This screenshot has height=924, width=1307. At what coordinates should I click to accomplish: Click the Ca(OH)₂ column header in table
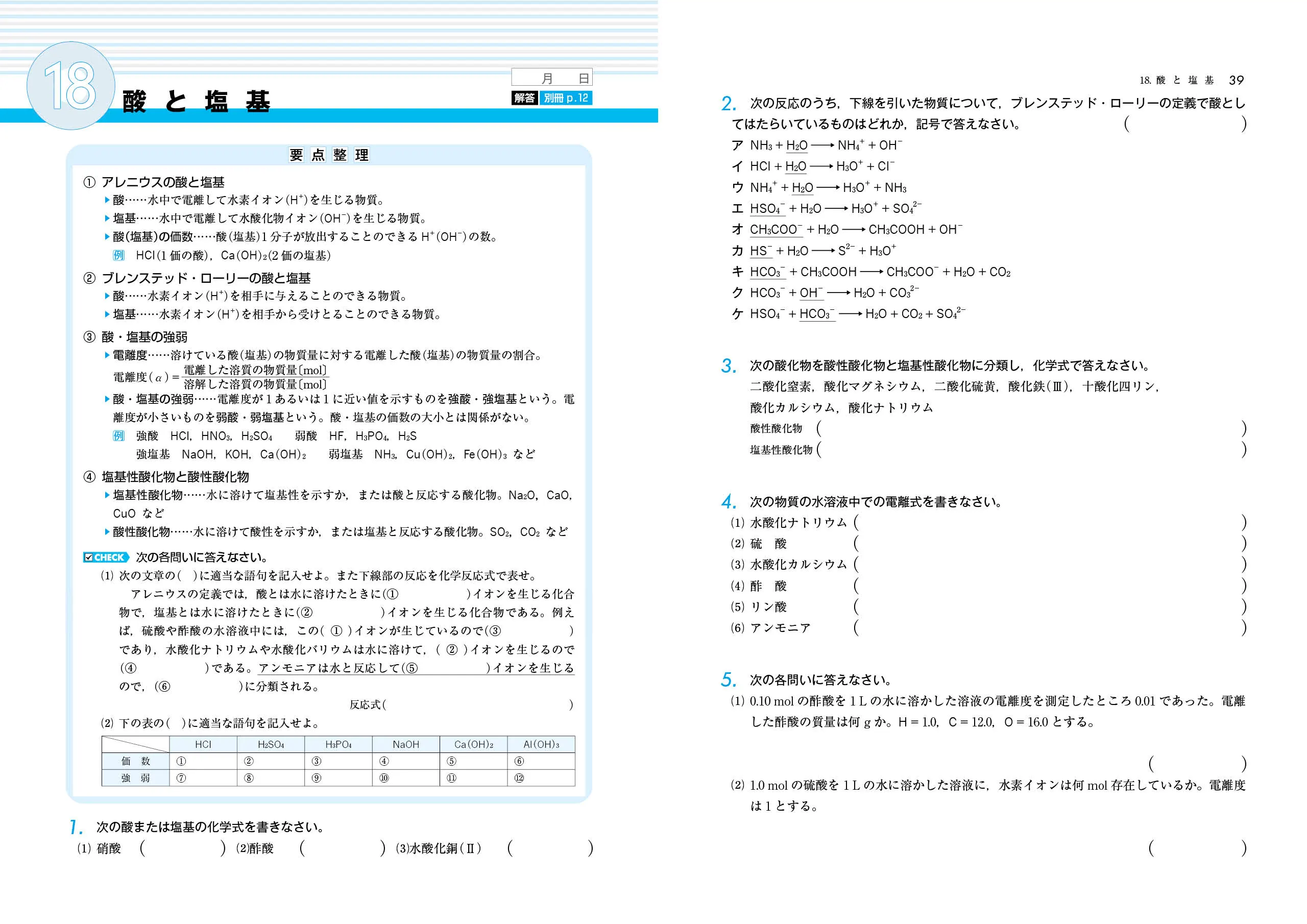[x=474, y=744]
